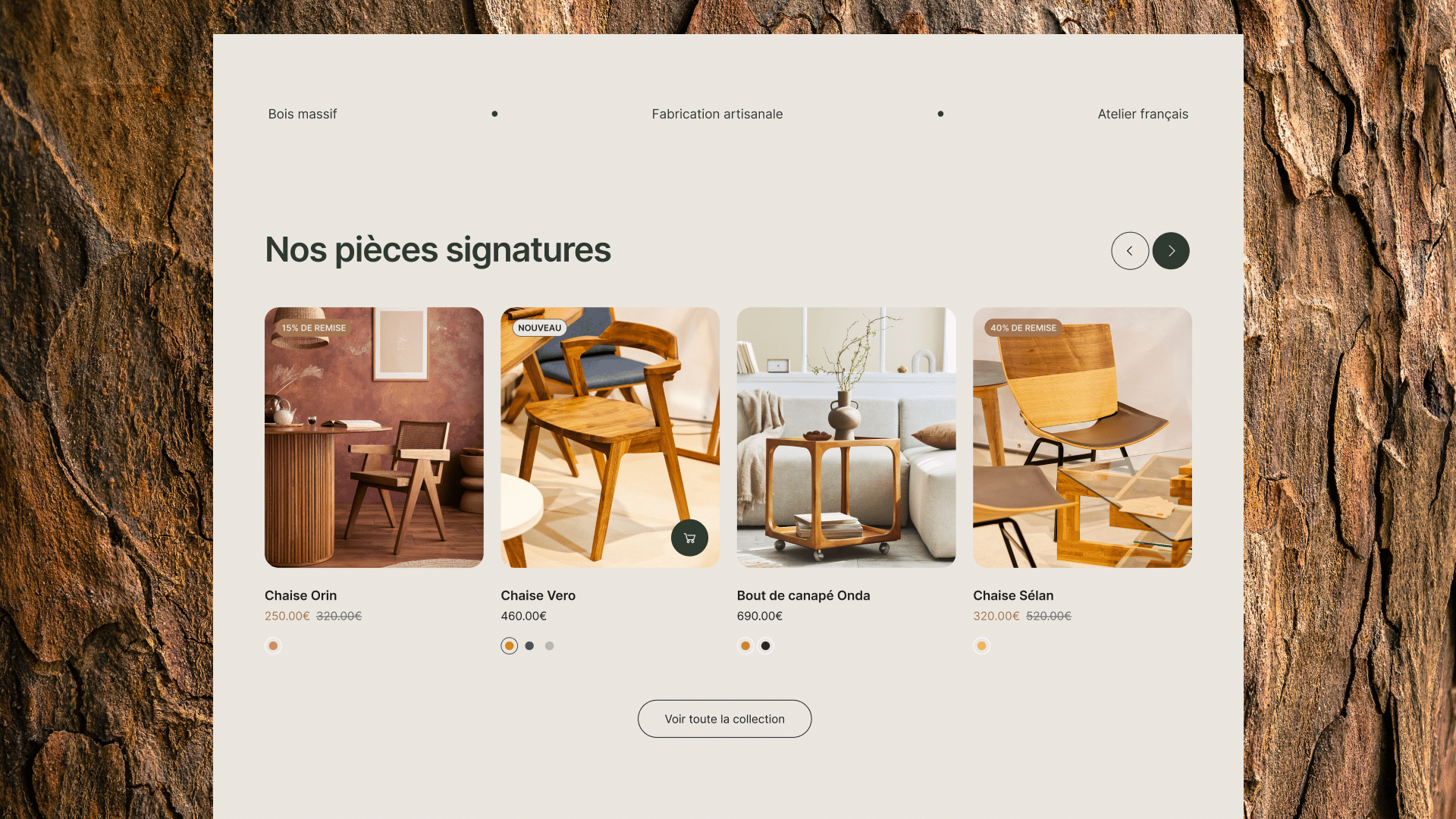This screenshot has width=1456, height=819.
Task: View the Bout de canapé Onda image
Action: coord(846,438)
